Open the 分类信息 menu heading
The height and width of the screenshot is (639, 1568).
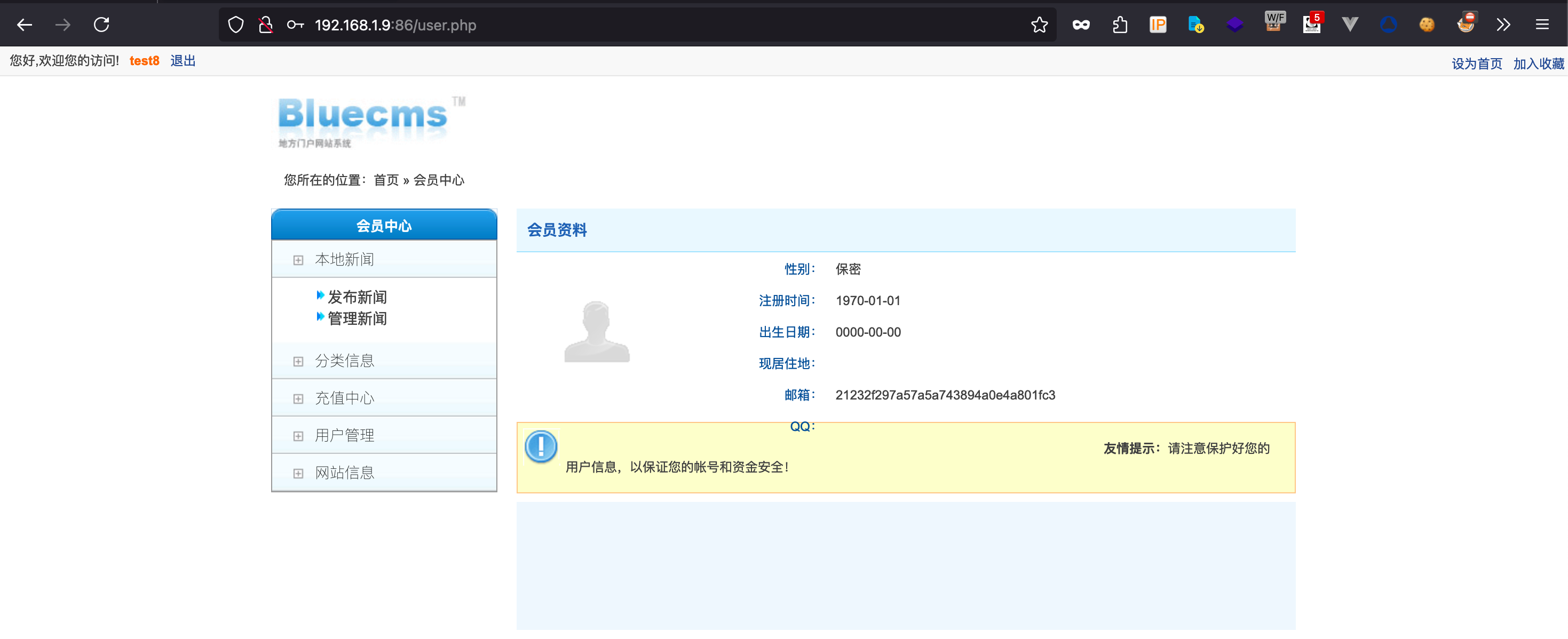(345, 361)
